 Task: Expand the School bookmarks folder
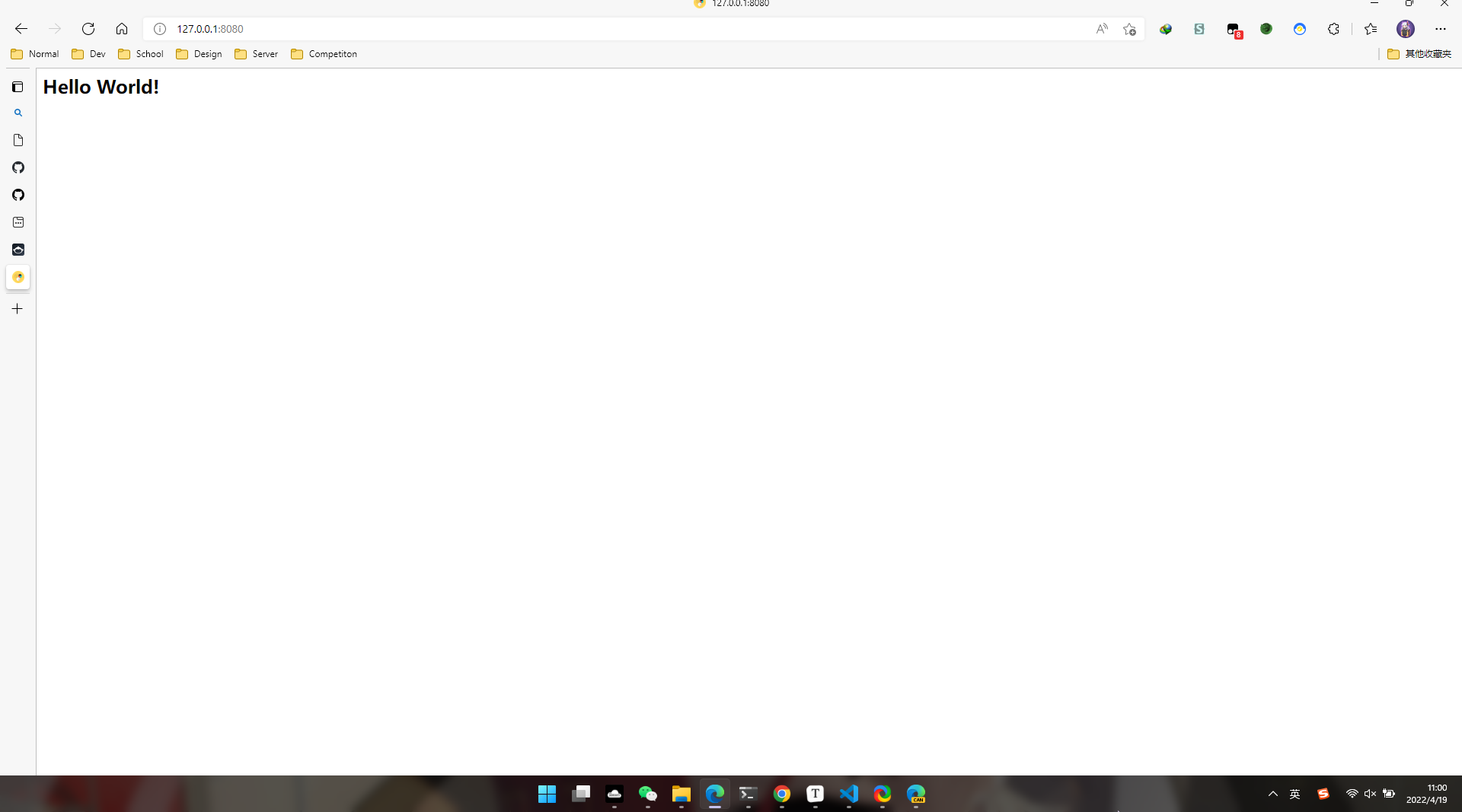tap(141, 54)
